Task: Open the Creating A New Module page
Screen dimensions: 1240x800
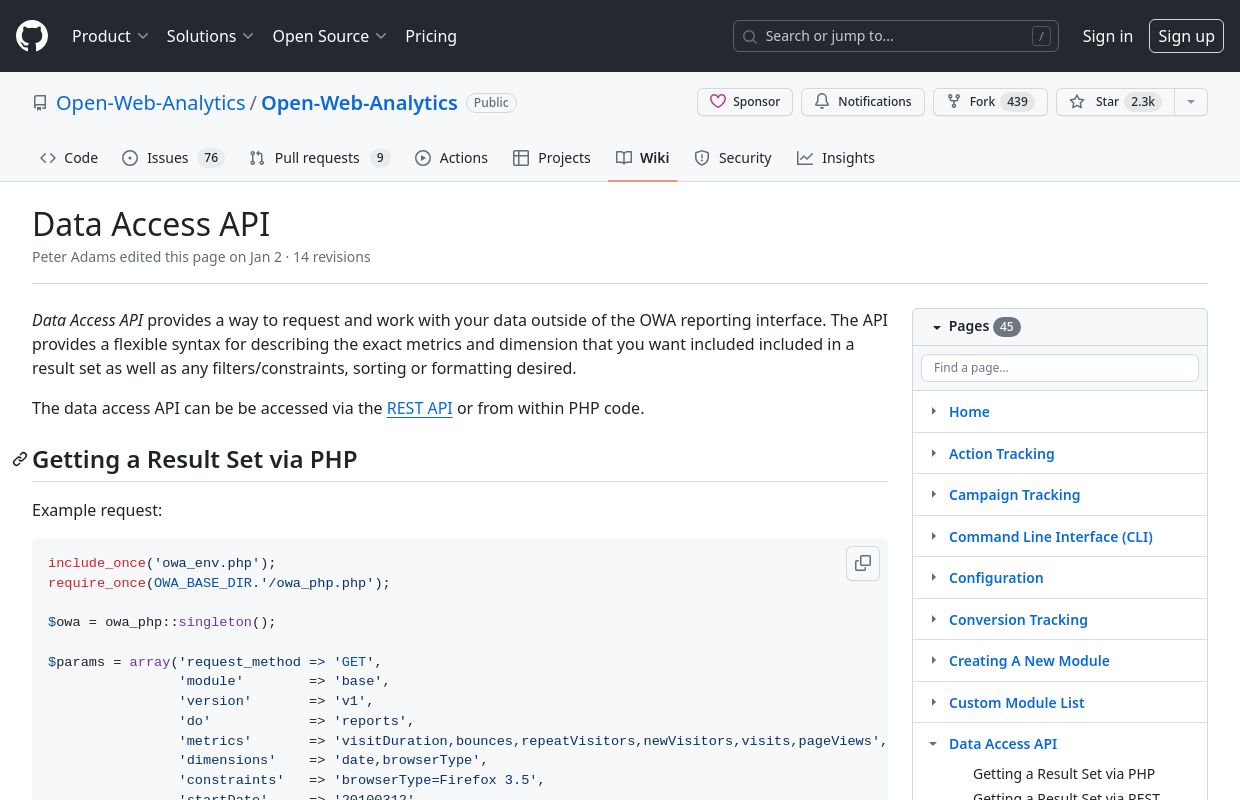Action: (x=1029, y=661)
